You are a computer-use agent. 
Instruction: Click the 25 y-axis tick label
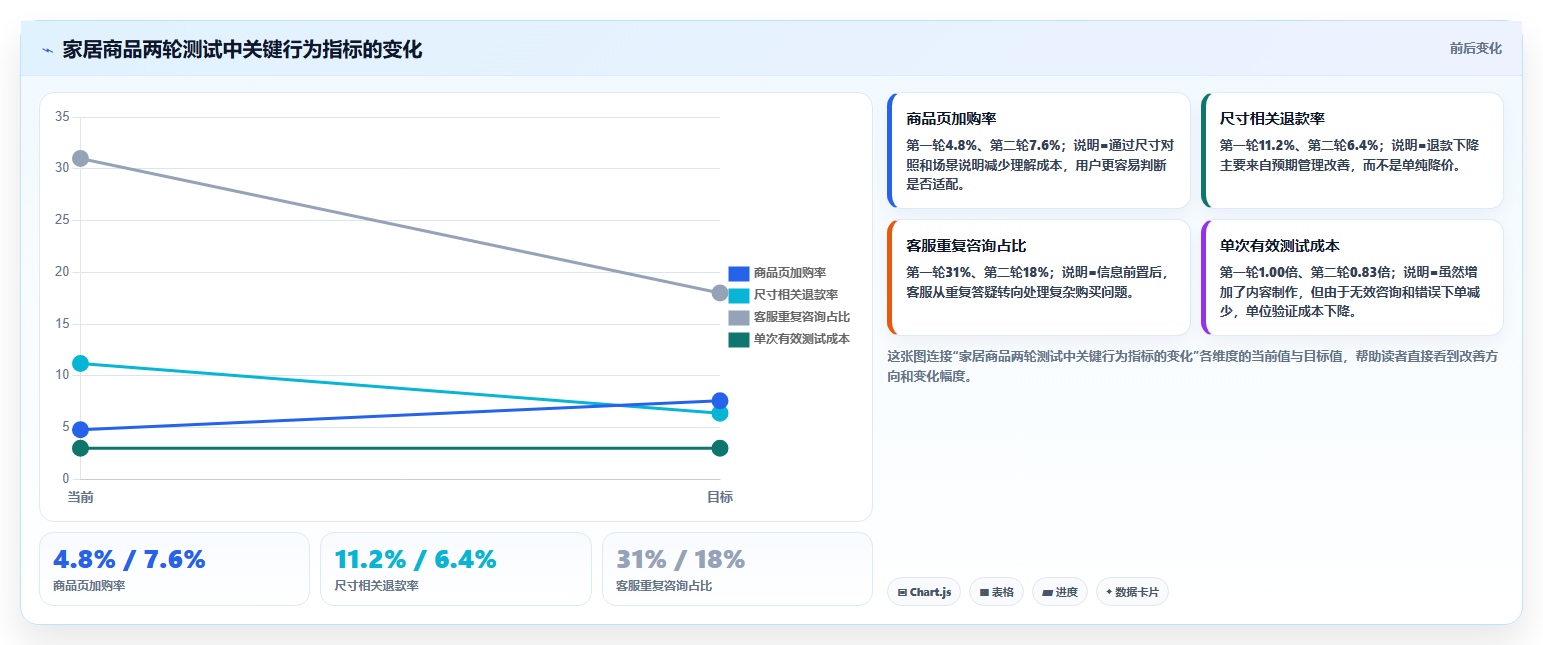pos(62,220)
